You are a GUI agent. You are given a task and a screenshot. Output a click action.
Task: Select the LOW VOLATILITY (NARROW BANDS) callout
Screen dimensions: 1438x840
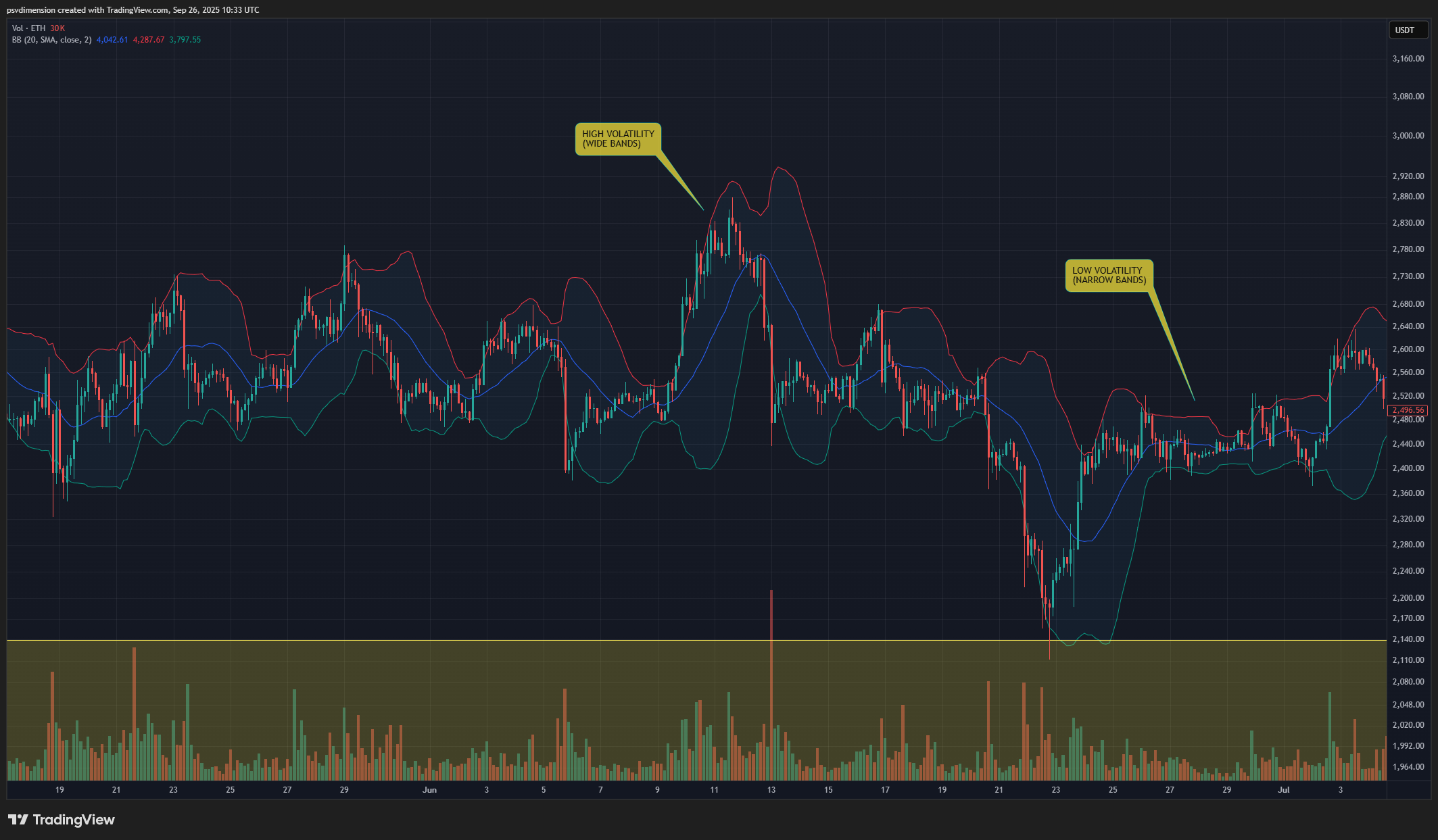[1109, 276]
